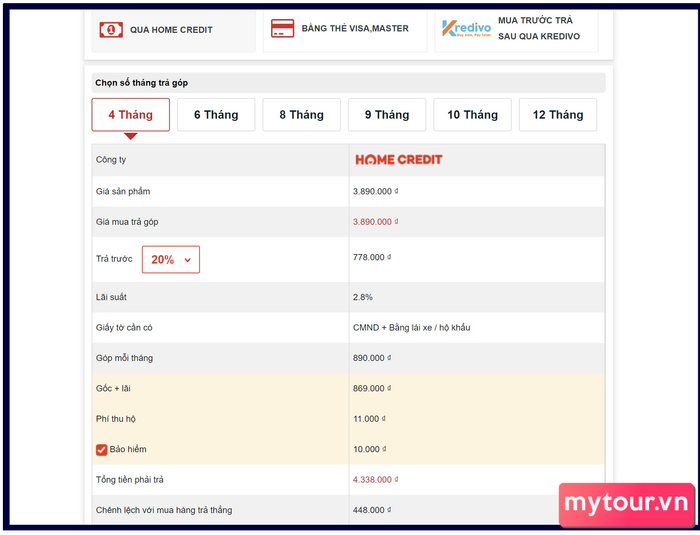Click the Chọn số tháng trả góp heading
Viewport: 700px width, 535px height.
point(142,83)
